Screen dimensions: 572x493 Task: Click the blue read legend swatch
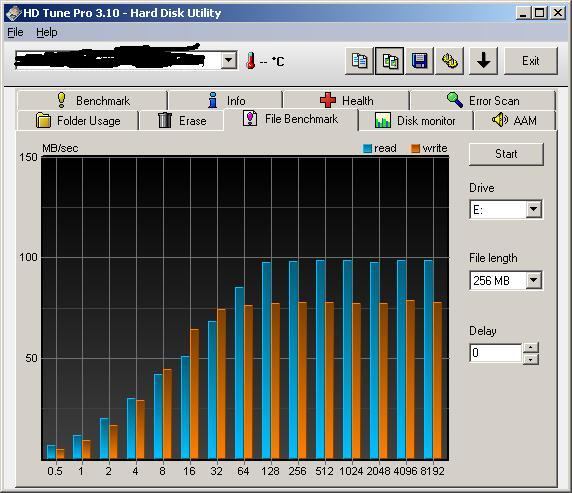point(367,148)
